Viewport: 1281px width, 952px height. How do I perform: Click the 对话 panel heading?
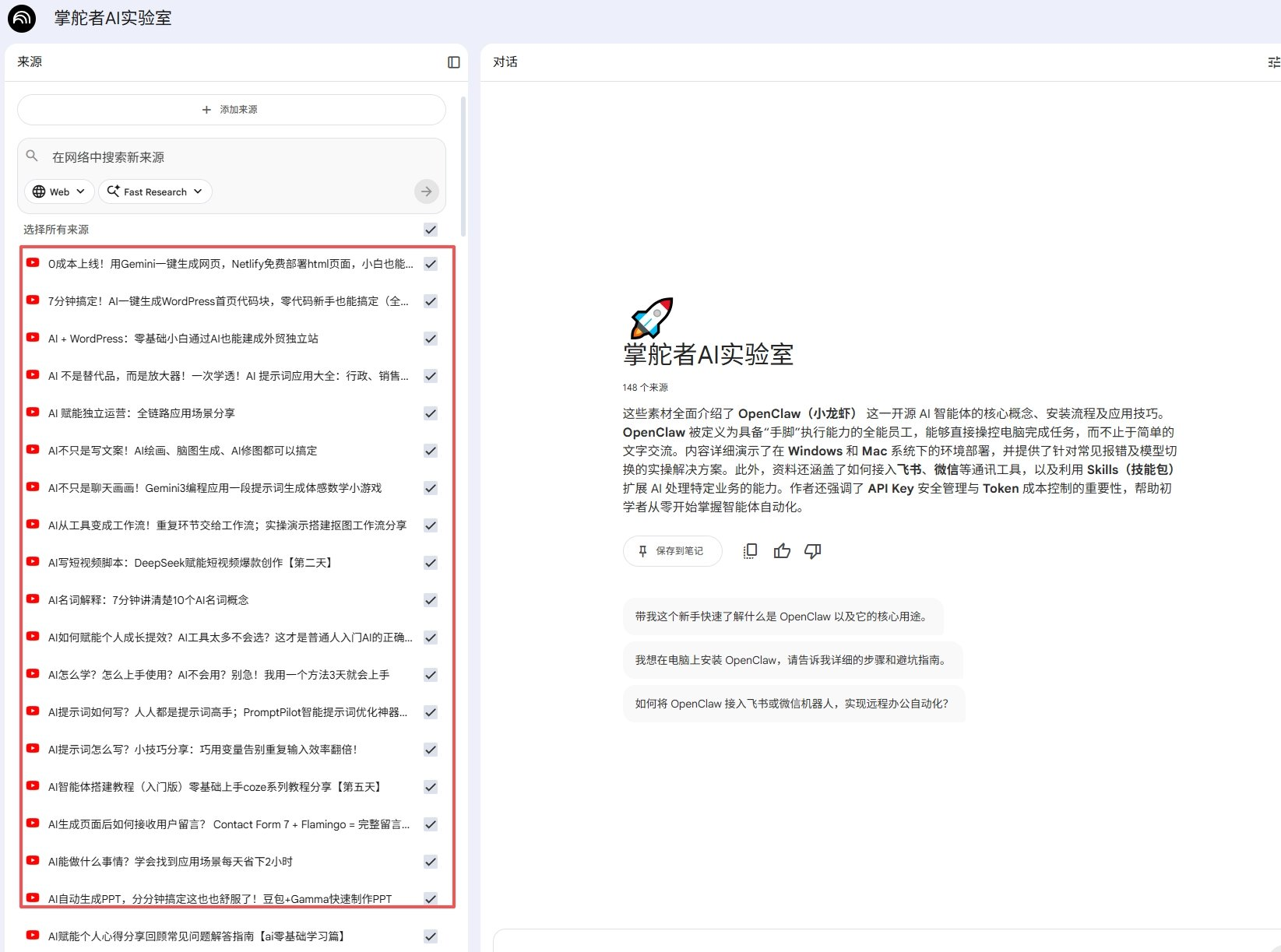pyautogui.click(x=505, y=62)
